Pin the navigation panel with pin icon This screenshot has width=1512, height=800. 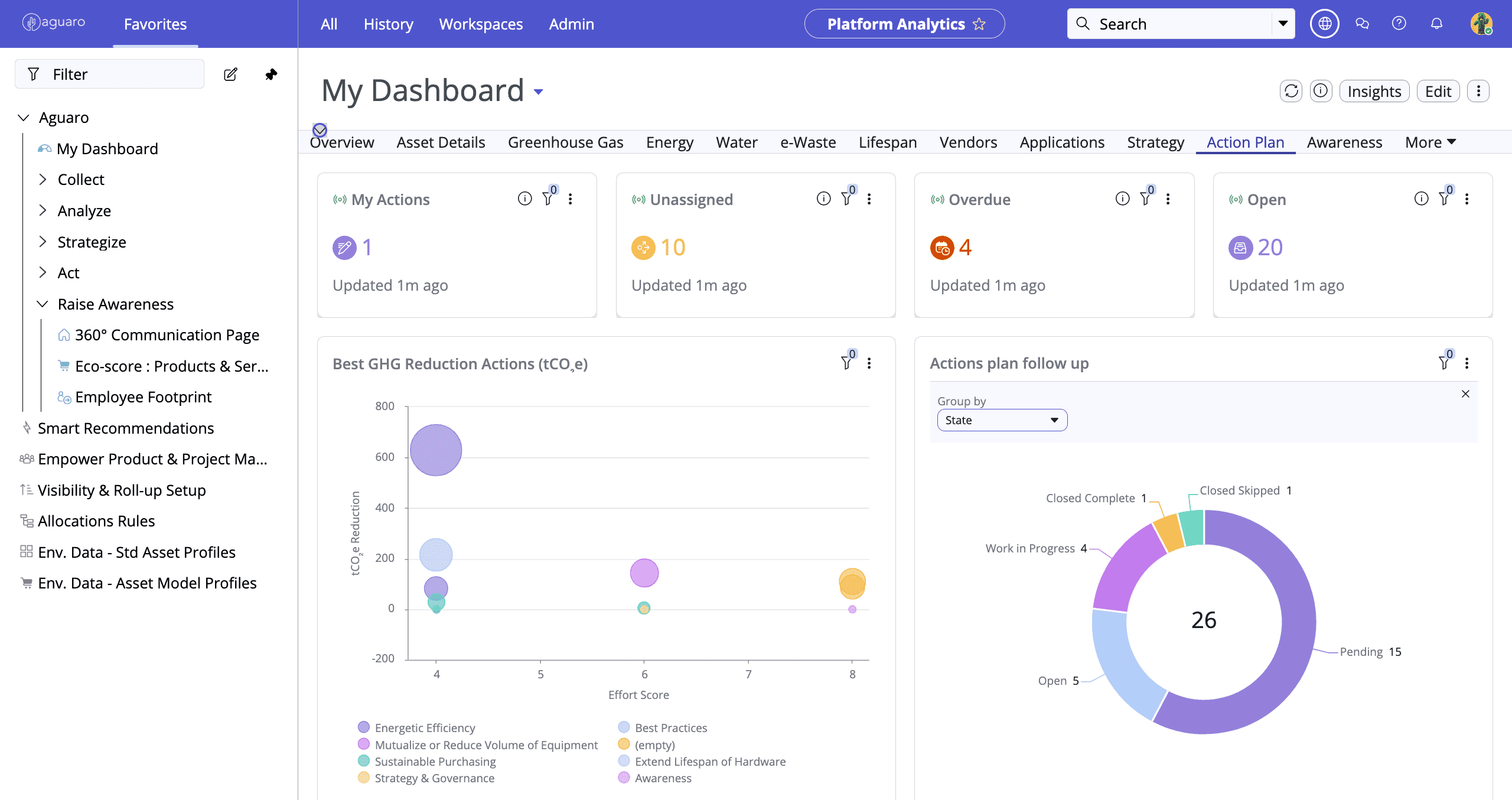[x=271, y=74]
